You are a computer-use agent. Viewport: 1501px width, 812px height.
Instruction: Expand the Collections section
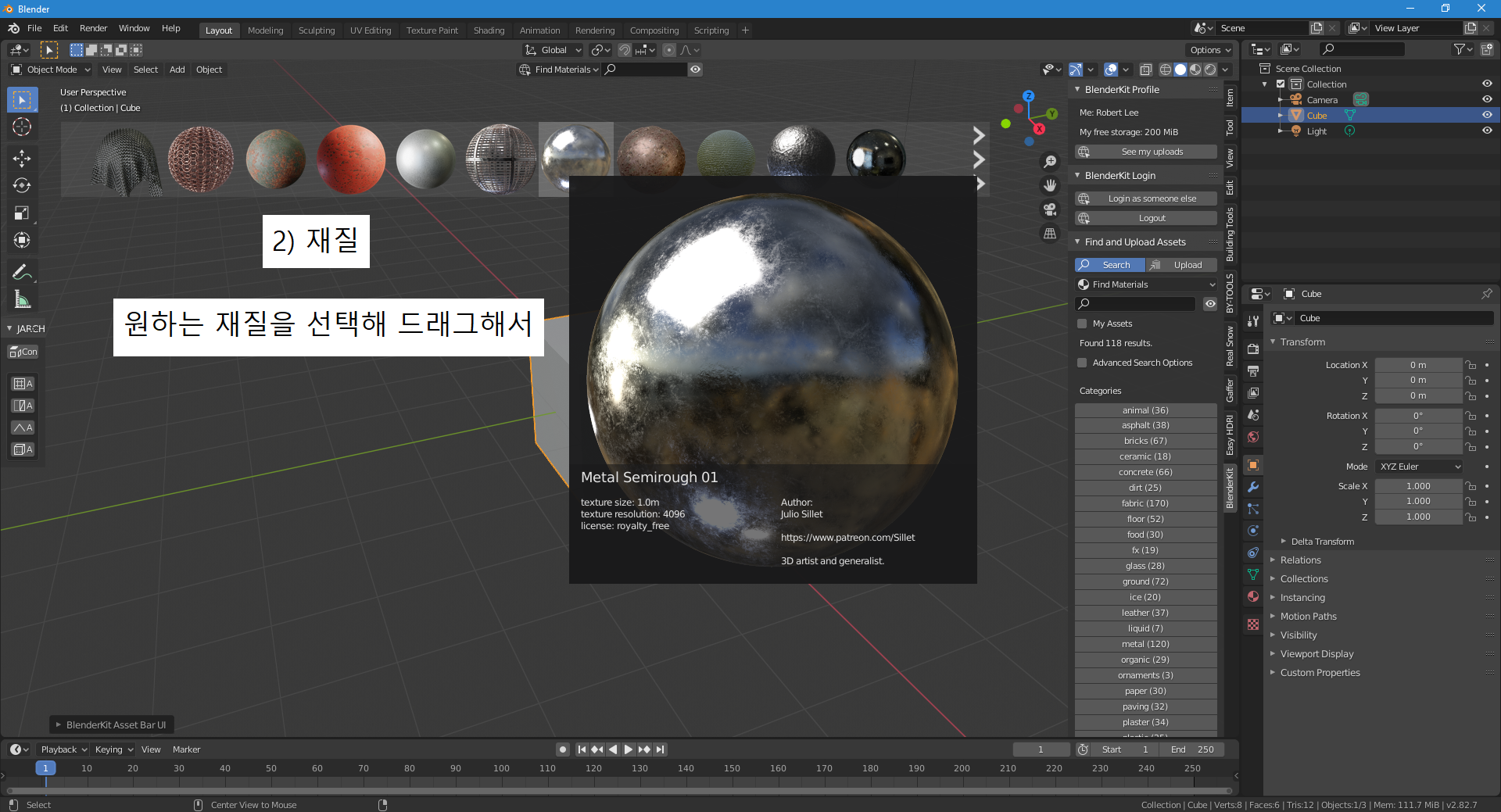pos(1304,578)
